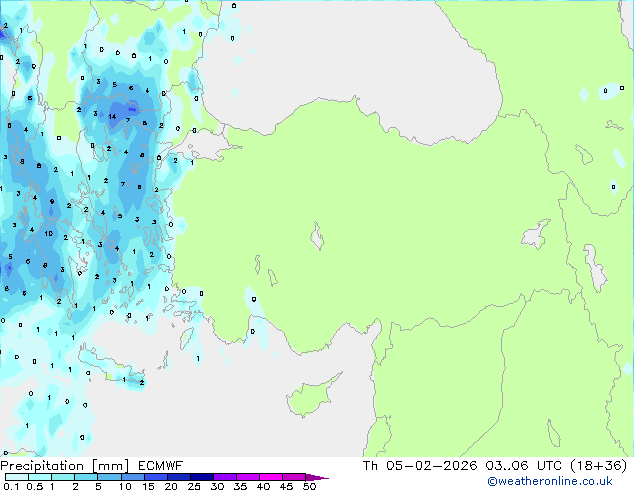Select the '[mm]' unit label
Viewport: 634px width, 490px height.
(x=111, y=466)
